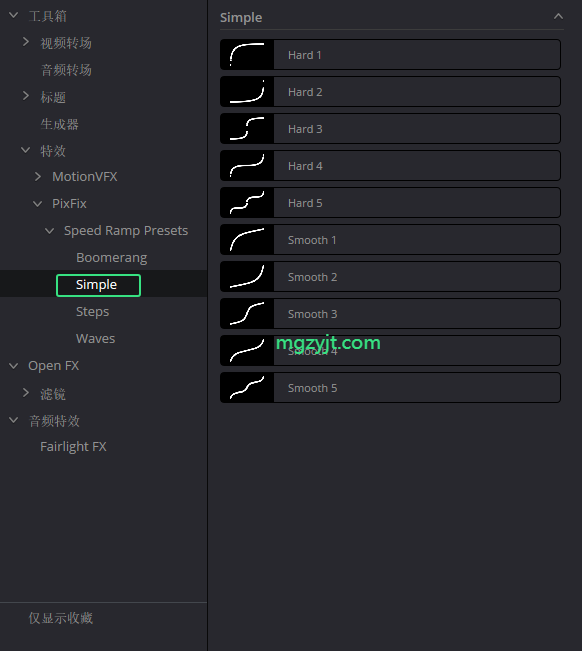Open the Steps preset category
Image resolution: width=582 pixels, height=651 pixels.
coord(93,311)
